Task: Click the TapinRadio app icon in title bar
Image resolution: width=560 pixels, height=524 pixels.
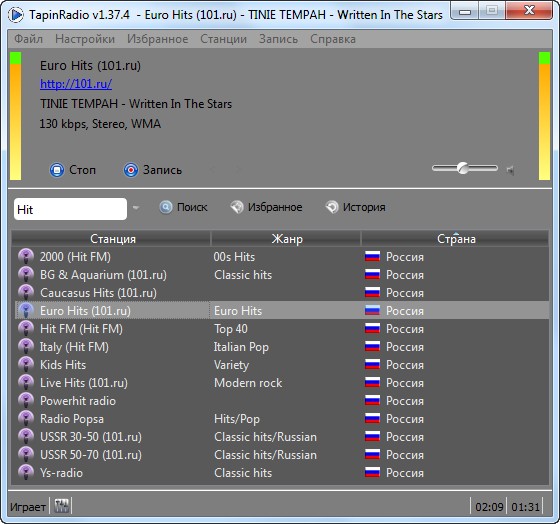Action: (x=15, y=15)
